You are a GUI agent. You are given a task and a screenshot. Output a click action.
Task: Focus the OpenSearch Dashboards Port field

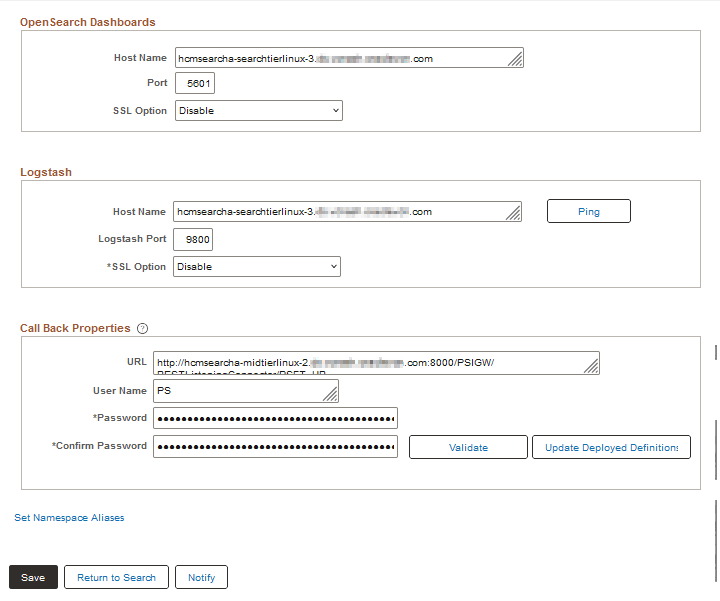tap(194, 83)
